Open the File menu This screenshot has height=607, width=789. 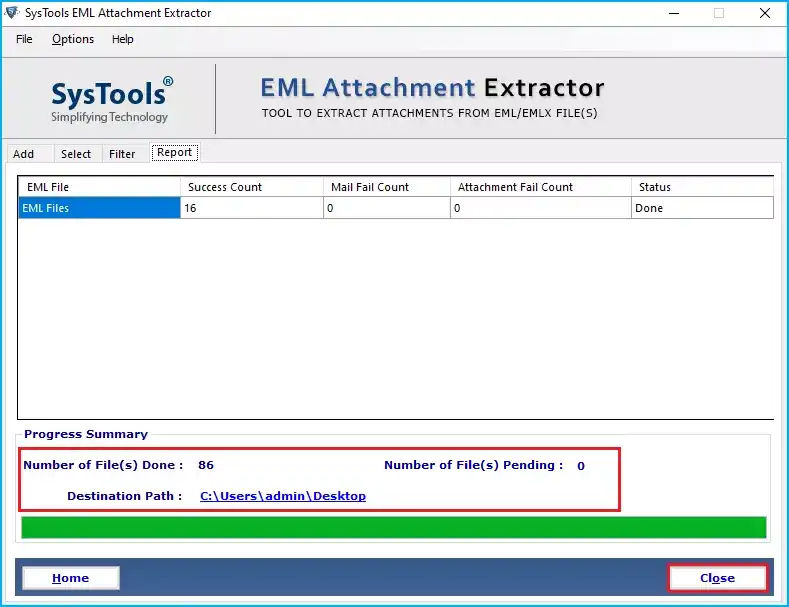(x=24, y=39)
